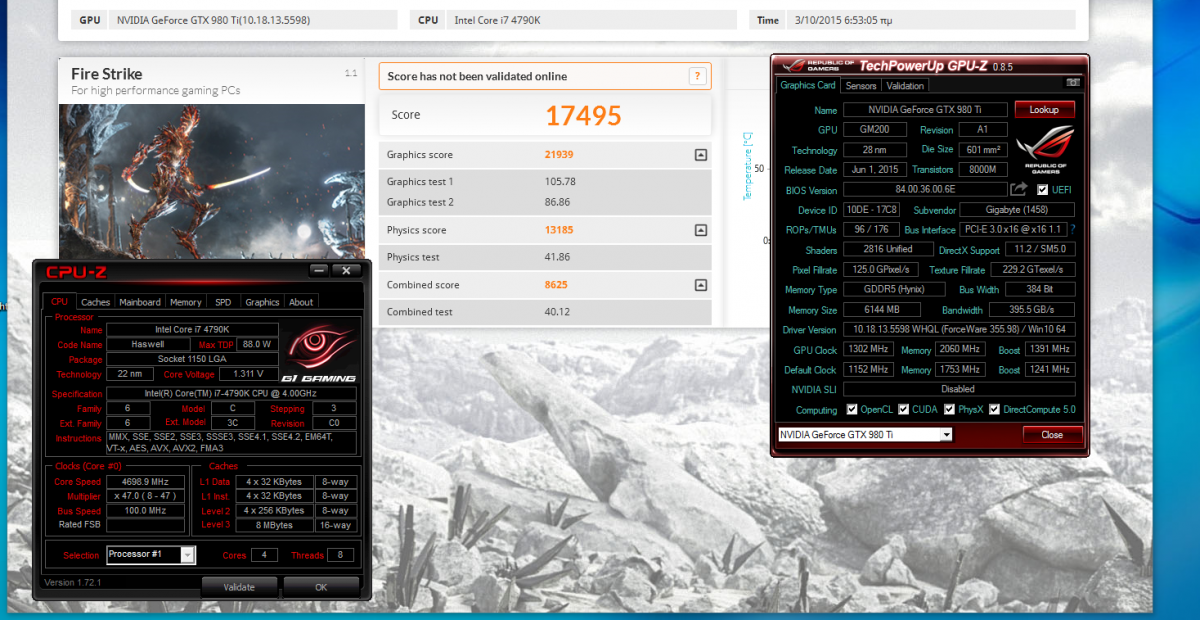Image resolution: width=1200 pixels, height=620 pixels.
Task: Click the Subvendor field Gigabyte (1458)
Action: 1017,210
